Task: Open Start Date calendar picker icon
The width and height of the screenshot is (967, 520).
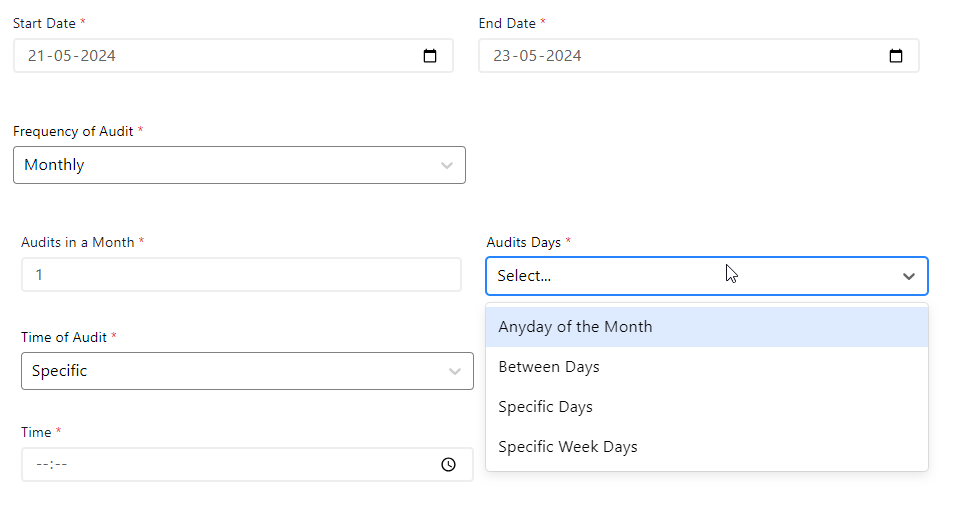Action: click(x=430, y=56)
